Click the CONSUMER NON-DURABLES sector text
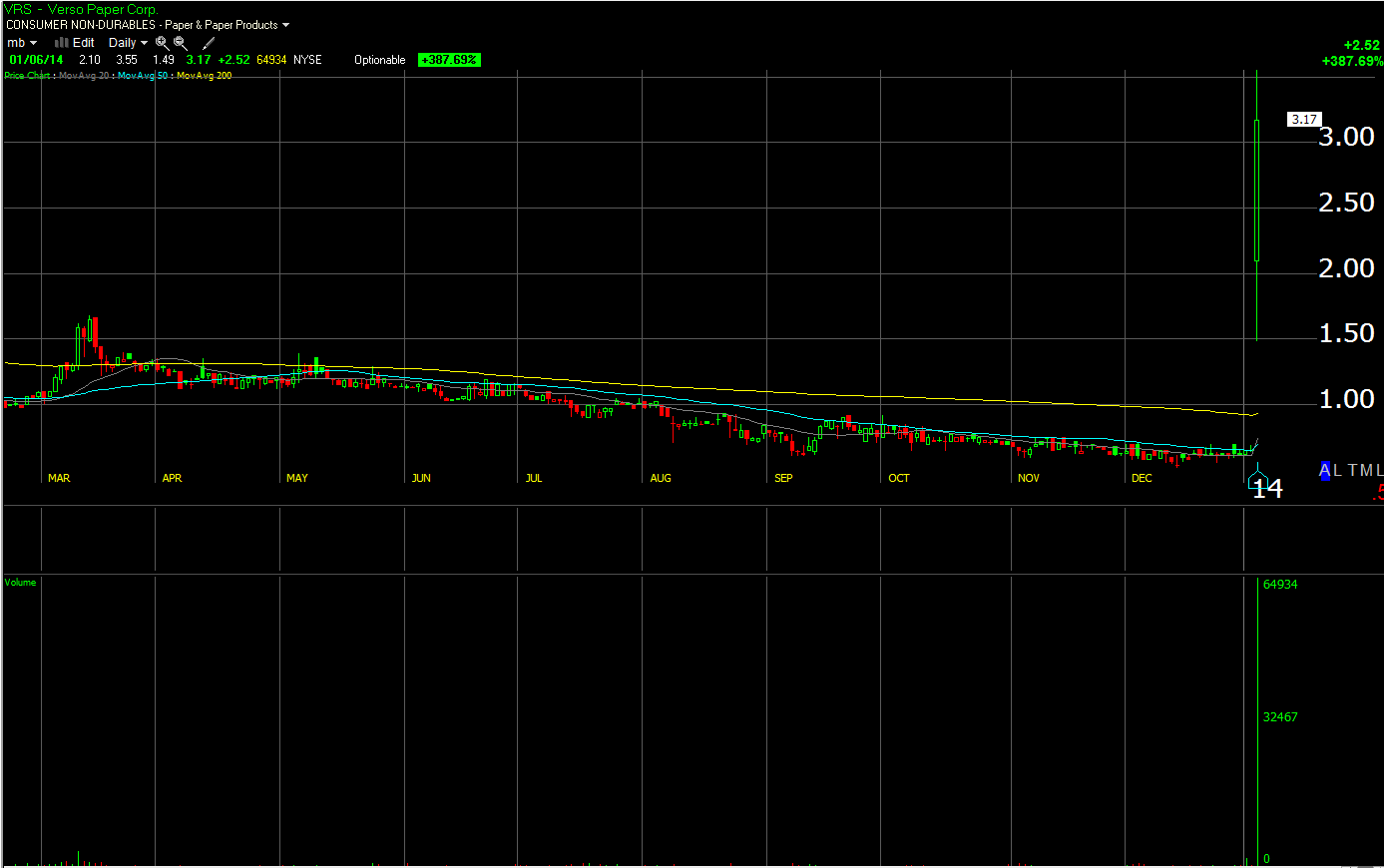Screen dimensions: 1384x868 click(81, 25)
